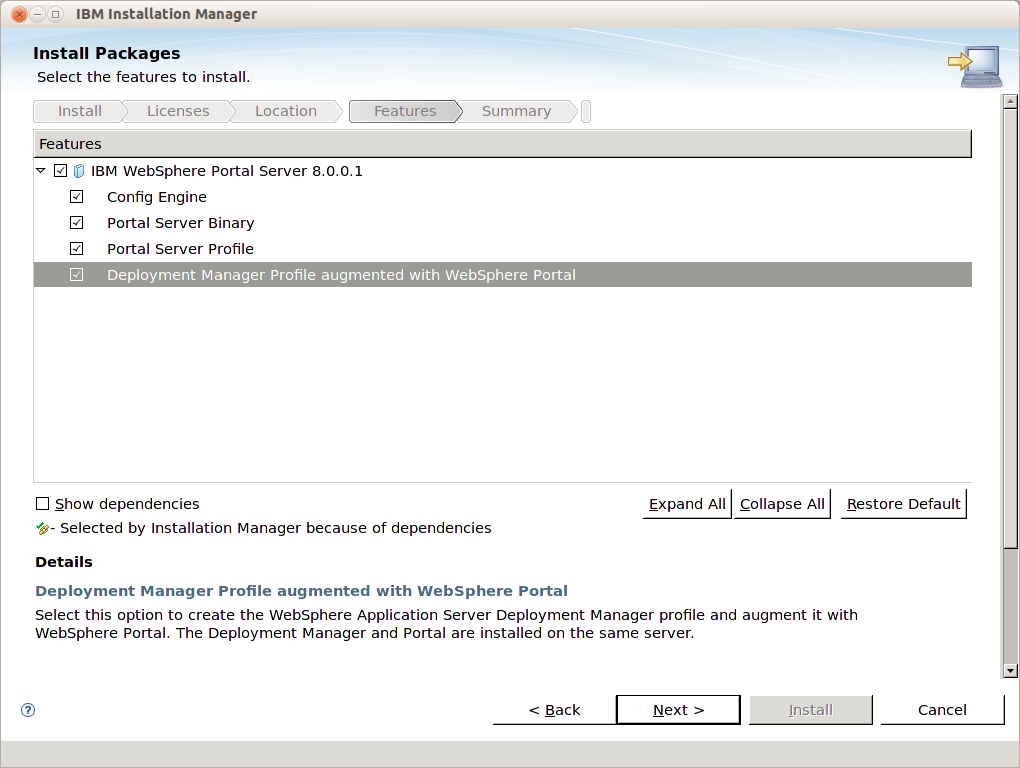
Task: Go back with the Back button
Action: [554, 709]
